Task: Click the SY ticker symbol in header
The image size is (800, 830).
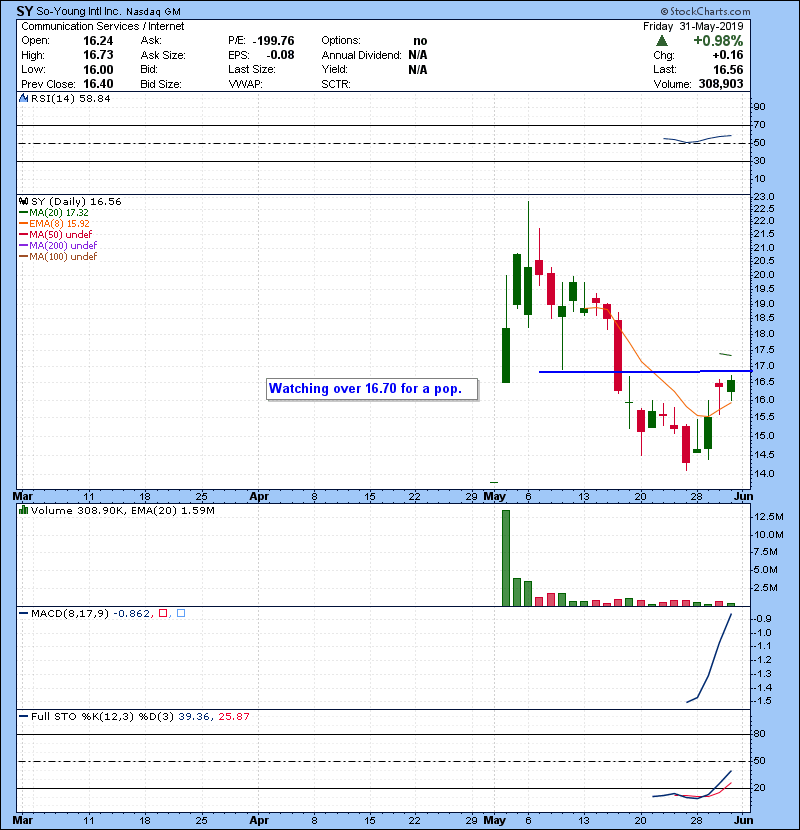Action: pyautogui.click(x=24, y=11)
